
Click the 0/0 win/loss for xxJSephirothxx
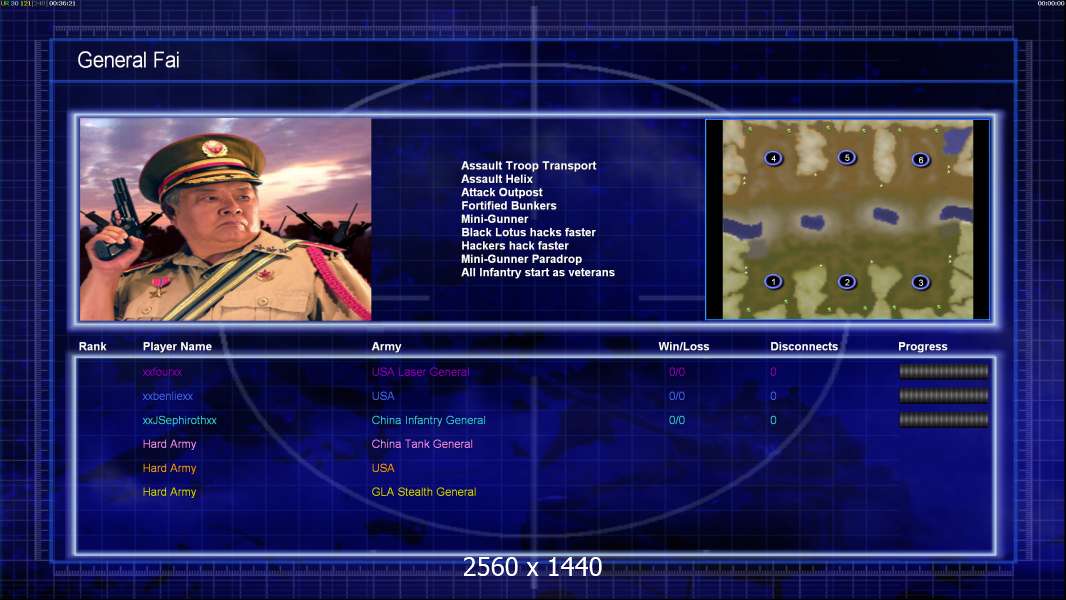tap(676, 421)
